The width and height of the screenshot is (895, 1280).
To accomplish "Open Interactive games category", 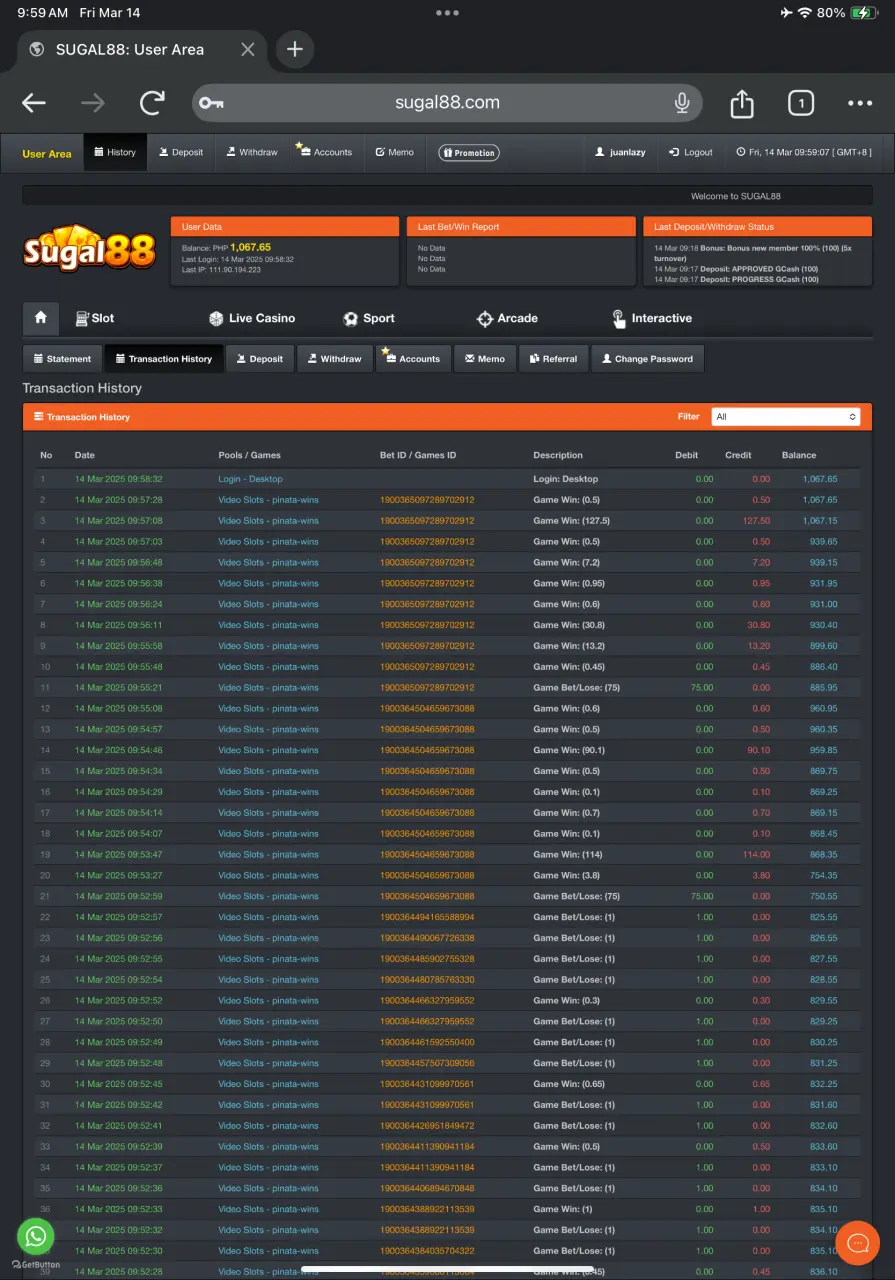I will point(652,318).
